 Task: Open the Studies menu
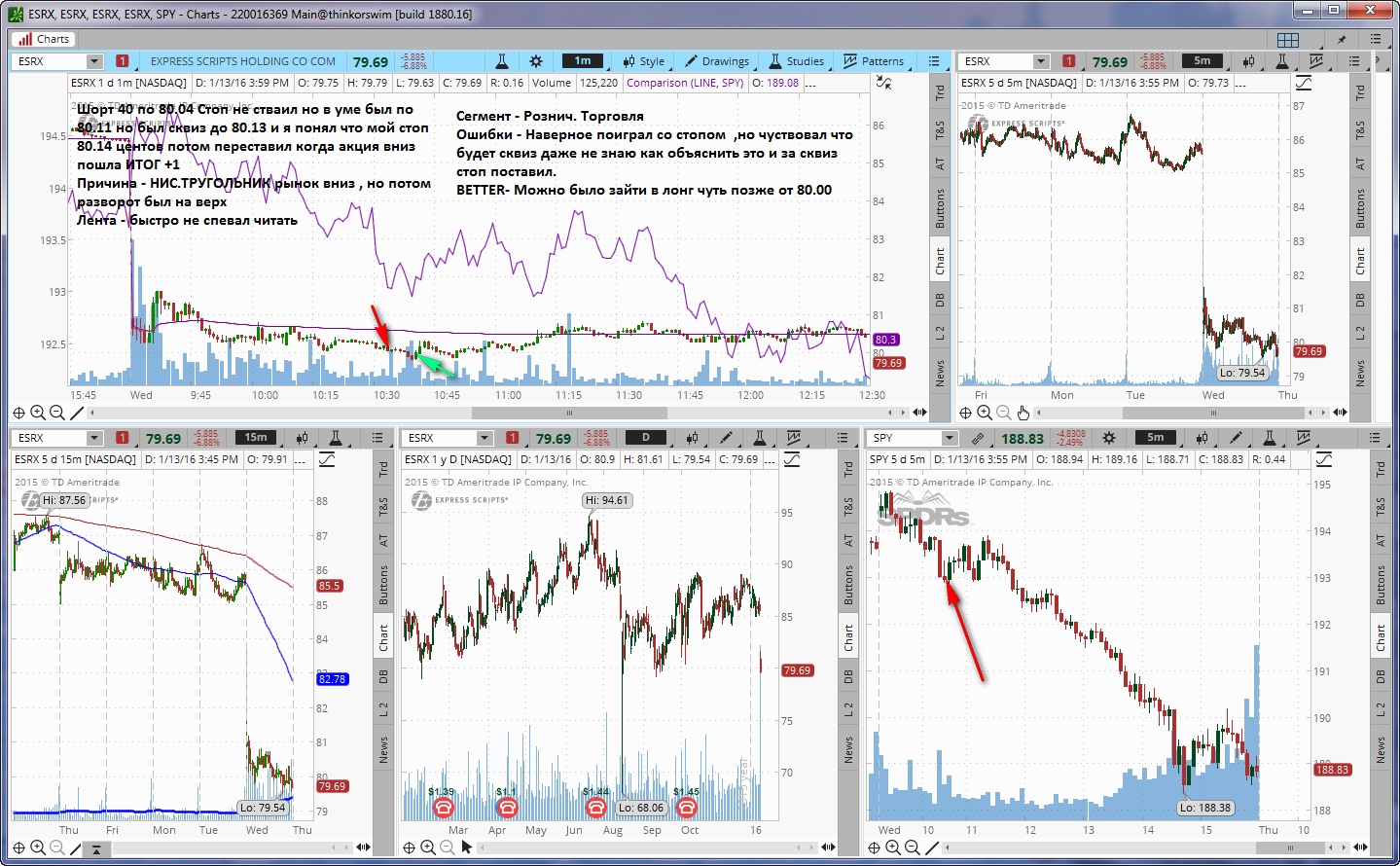pos(797,61)
